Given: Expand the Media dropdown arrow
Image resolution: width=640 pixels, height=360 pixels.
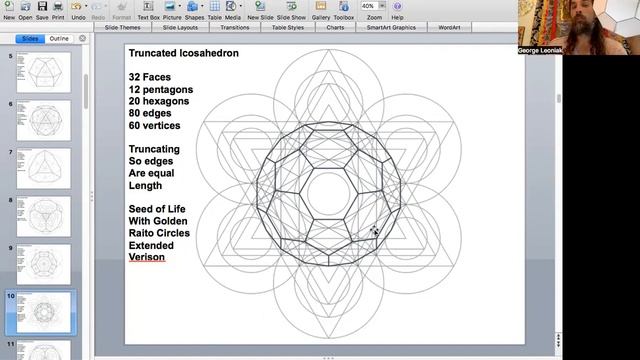Looking at the screenshot, I should pyautogui.click(x=241, y=6).
